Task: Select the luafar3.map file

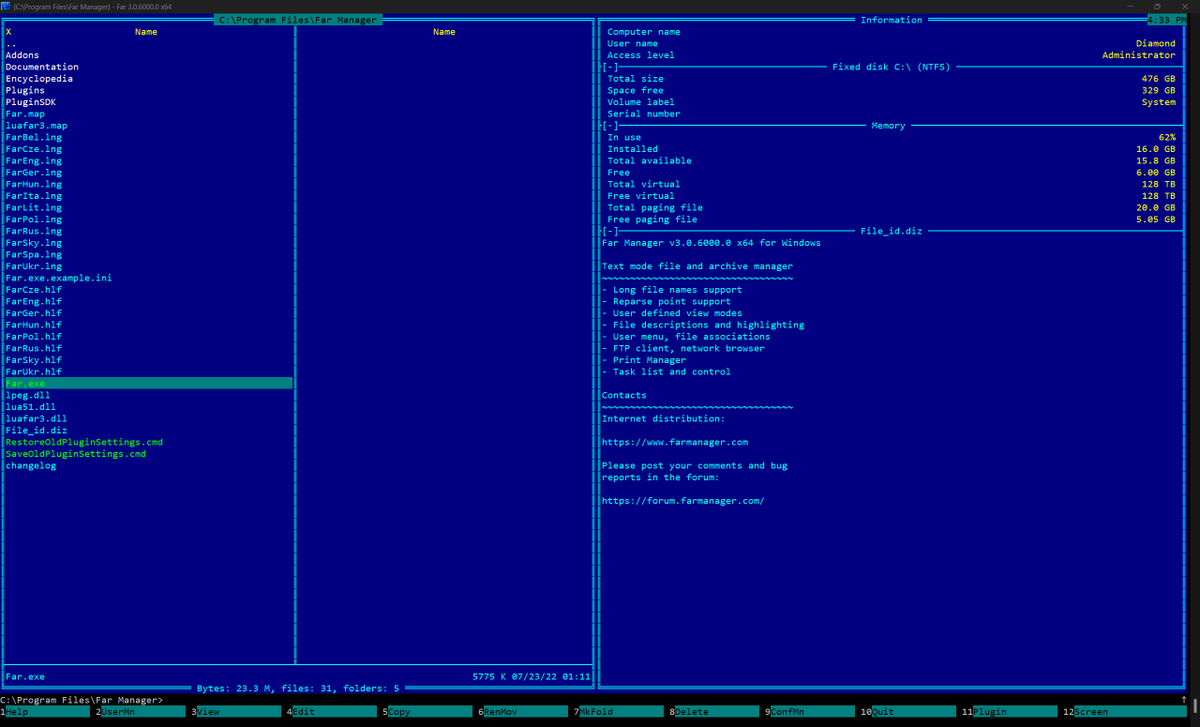Action: pyautogui.click(x=148, y=126)
